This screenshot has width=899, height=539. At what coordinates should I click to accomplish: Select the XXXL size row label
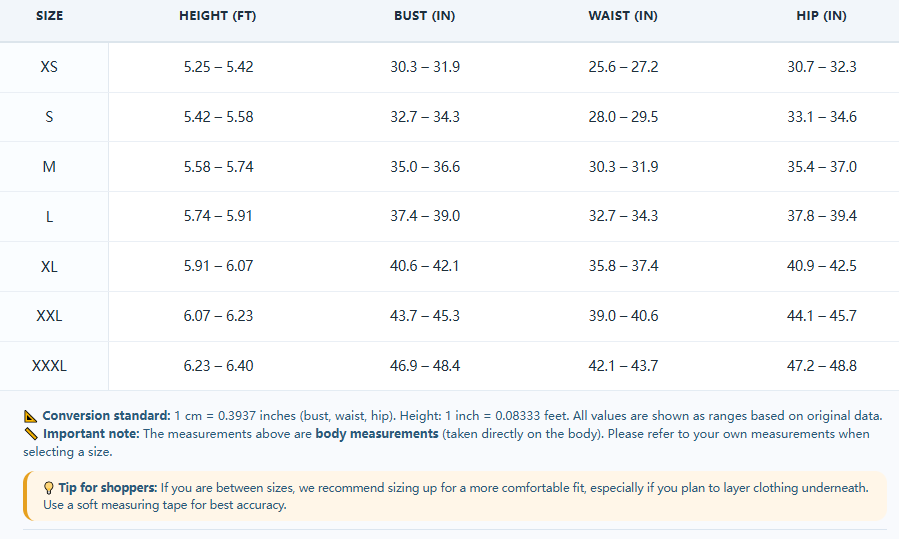point(49,366)
